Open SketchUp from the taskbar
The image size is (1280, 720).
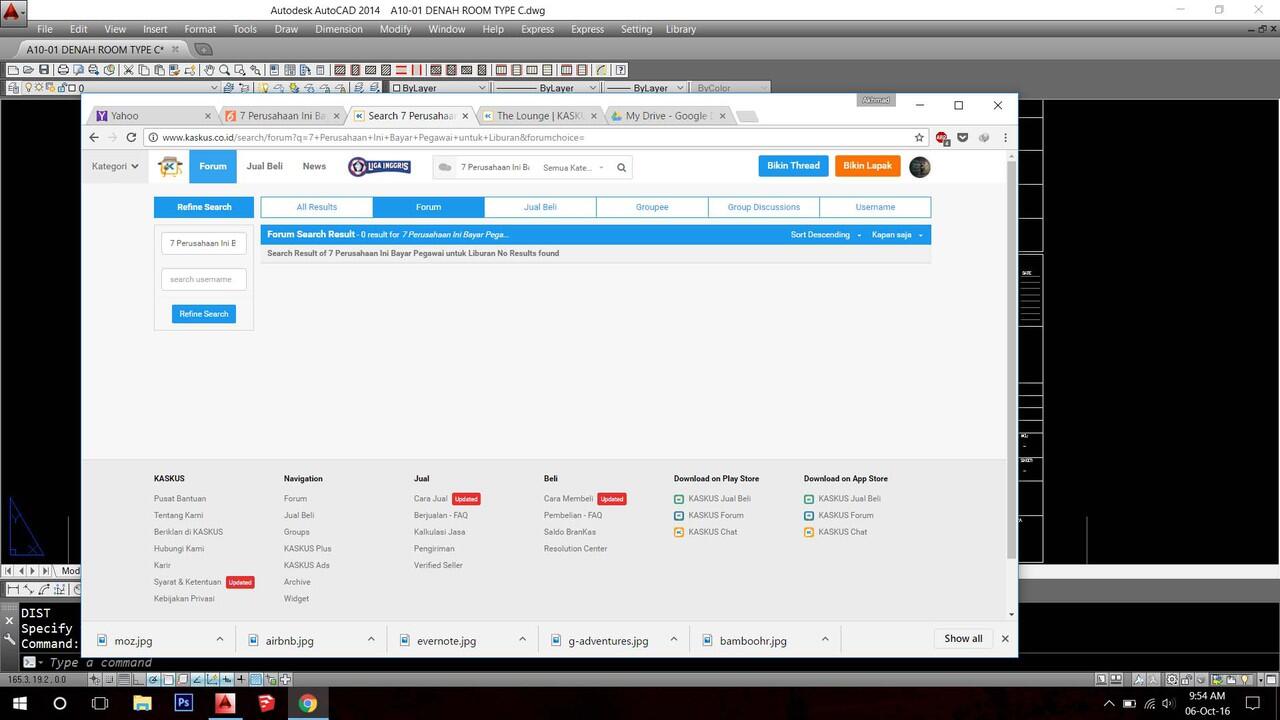(x=266, y=703)
